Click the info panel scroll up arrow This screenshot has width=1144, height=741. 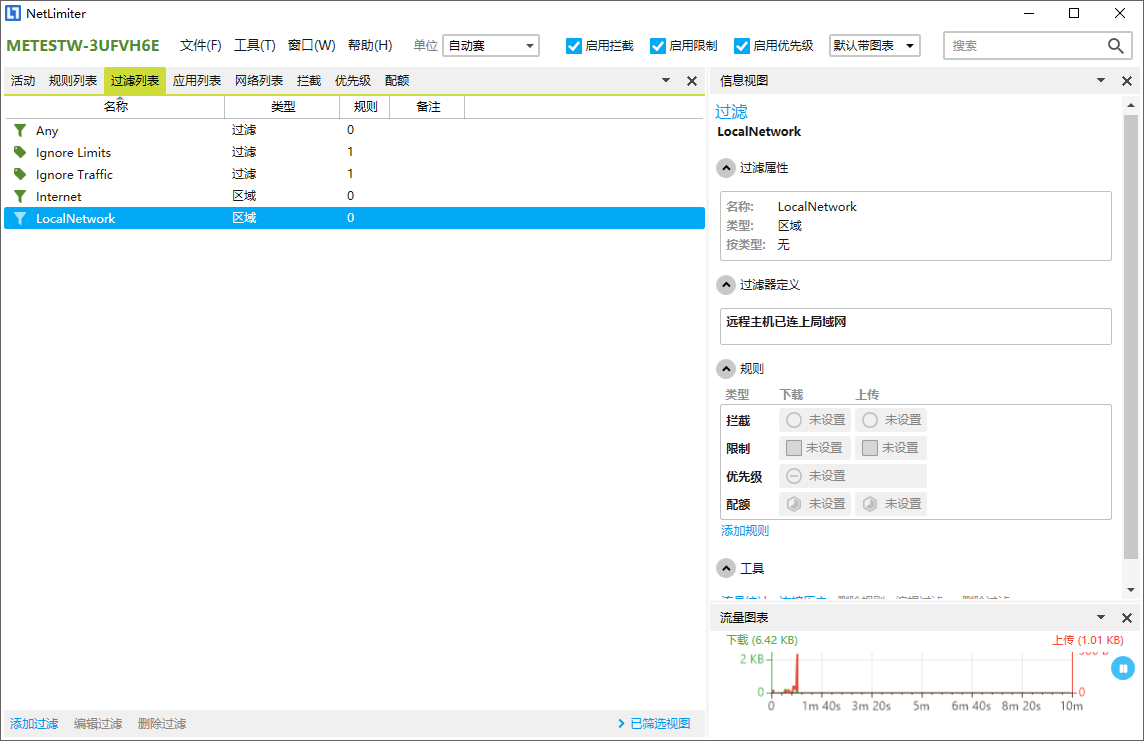click(1131, 106)
